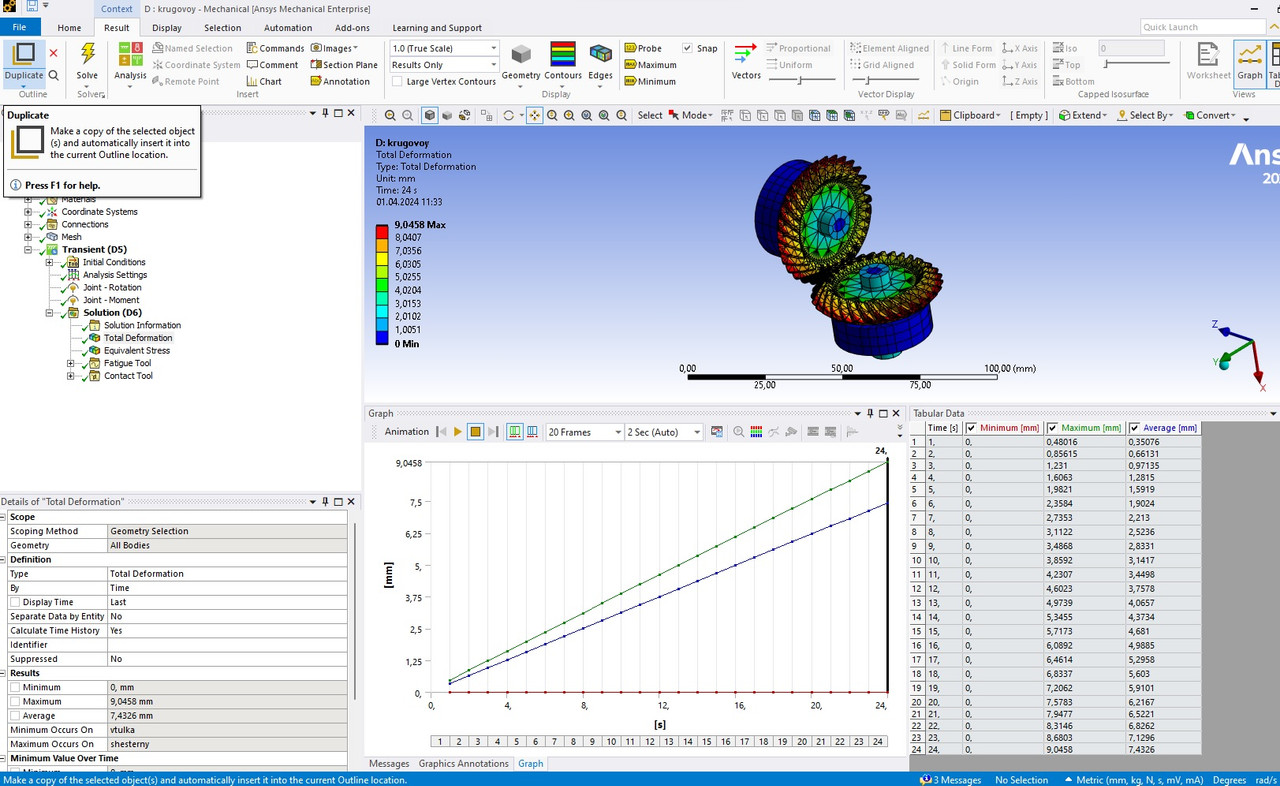The image size is (1280, 786).
Task: Export the animation video file
Action: click(716, 432)
